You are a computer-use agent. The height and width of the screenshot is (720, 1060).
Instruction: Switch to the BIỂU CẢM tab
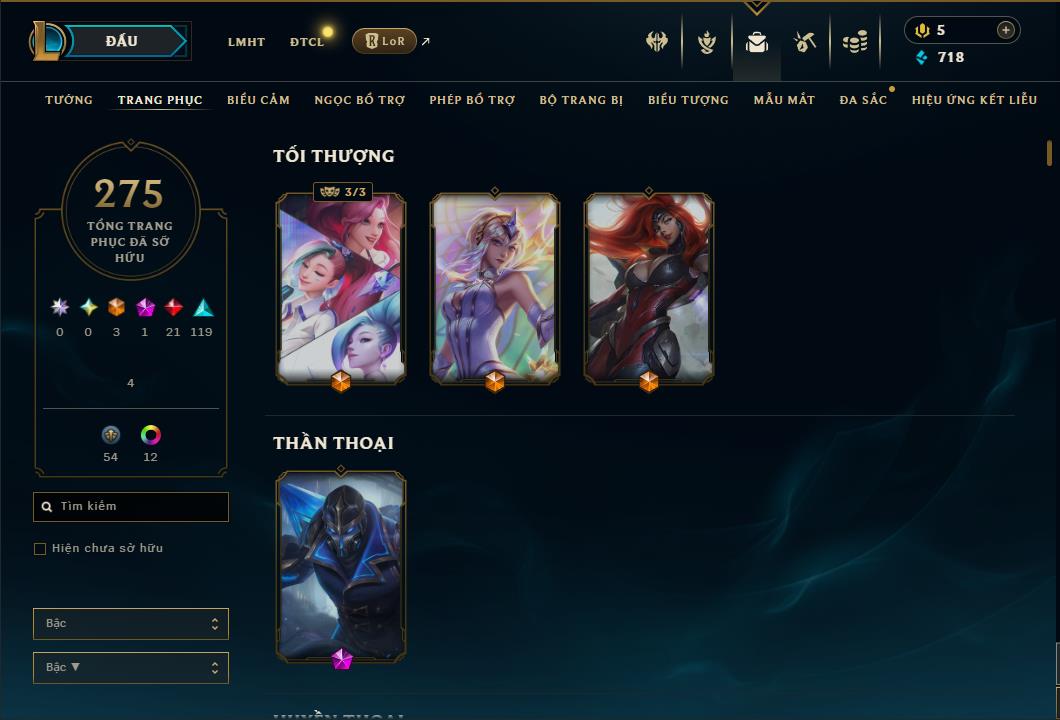pos(258,99)
